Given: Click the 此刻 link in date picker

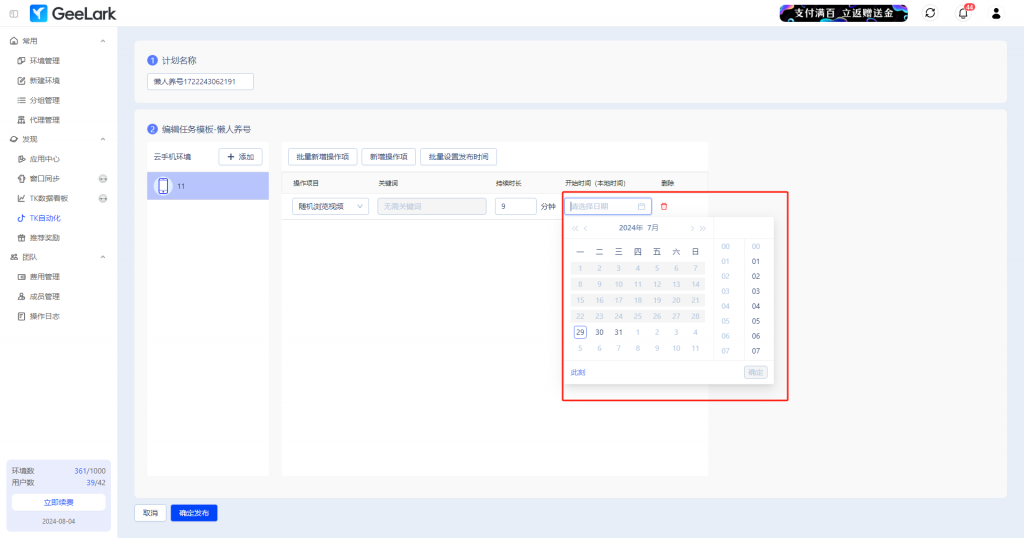Looking at the screenshot, I should tap(578, 372).
